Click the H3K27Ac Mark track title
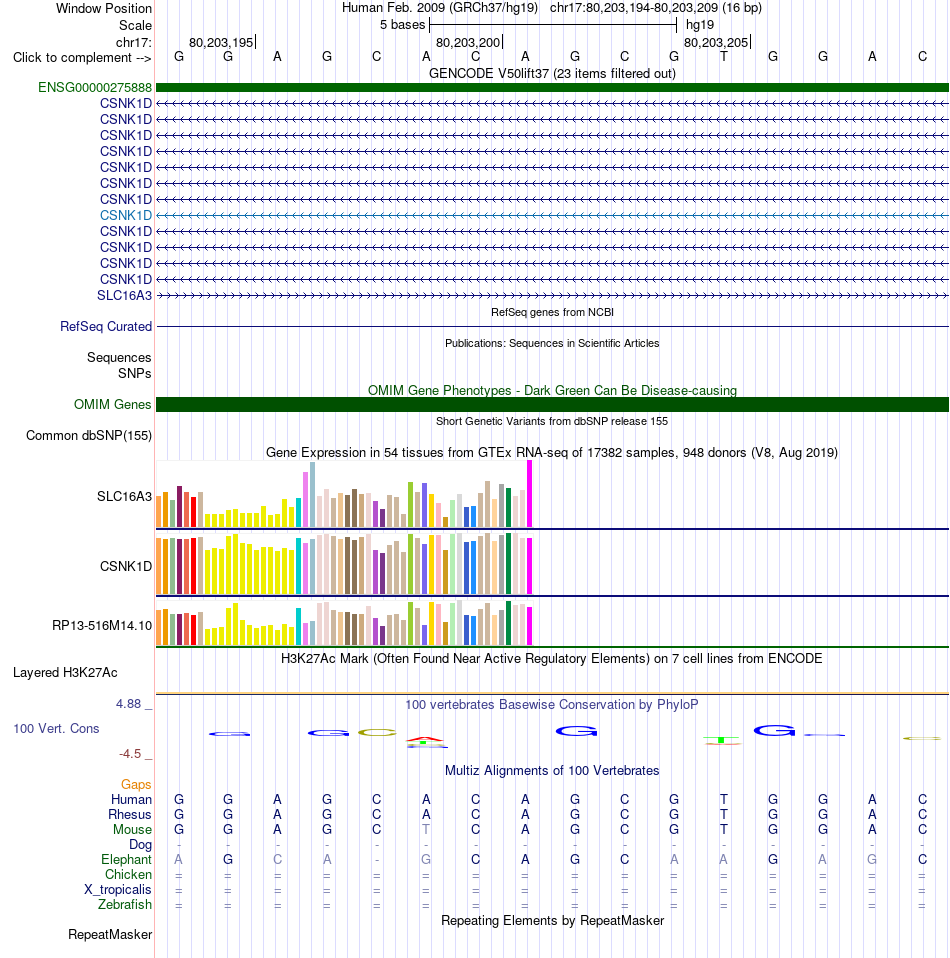This screenshot has width=950, height=958. (x=552, y=659)
